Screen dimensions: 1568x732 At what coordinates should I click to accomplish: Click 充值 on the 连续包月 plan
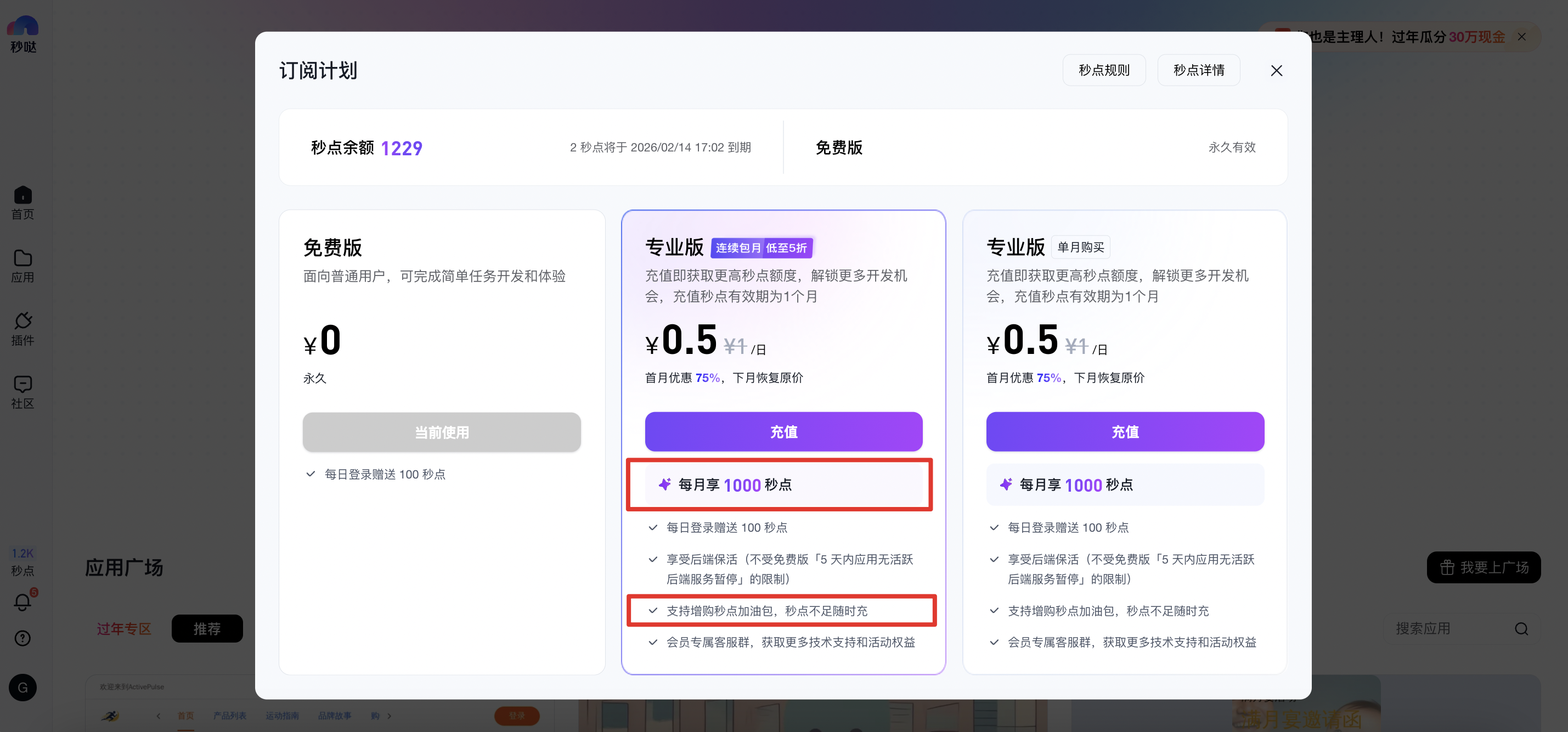pos(783,432)
